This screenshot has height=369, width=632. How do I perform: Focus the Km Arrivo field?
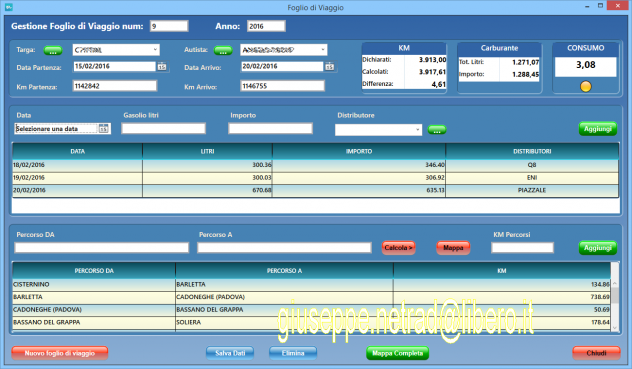pyautogui.click(x=283, y=86)
